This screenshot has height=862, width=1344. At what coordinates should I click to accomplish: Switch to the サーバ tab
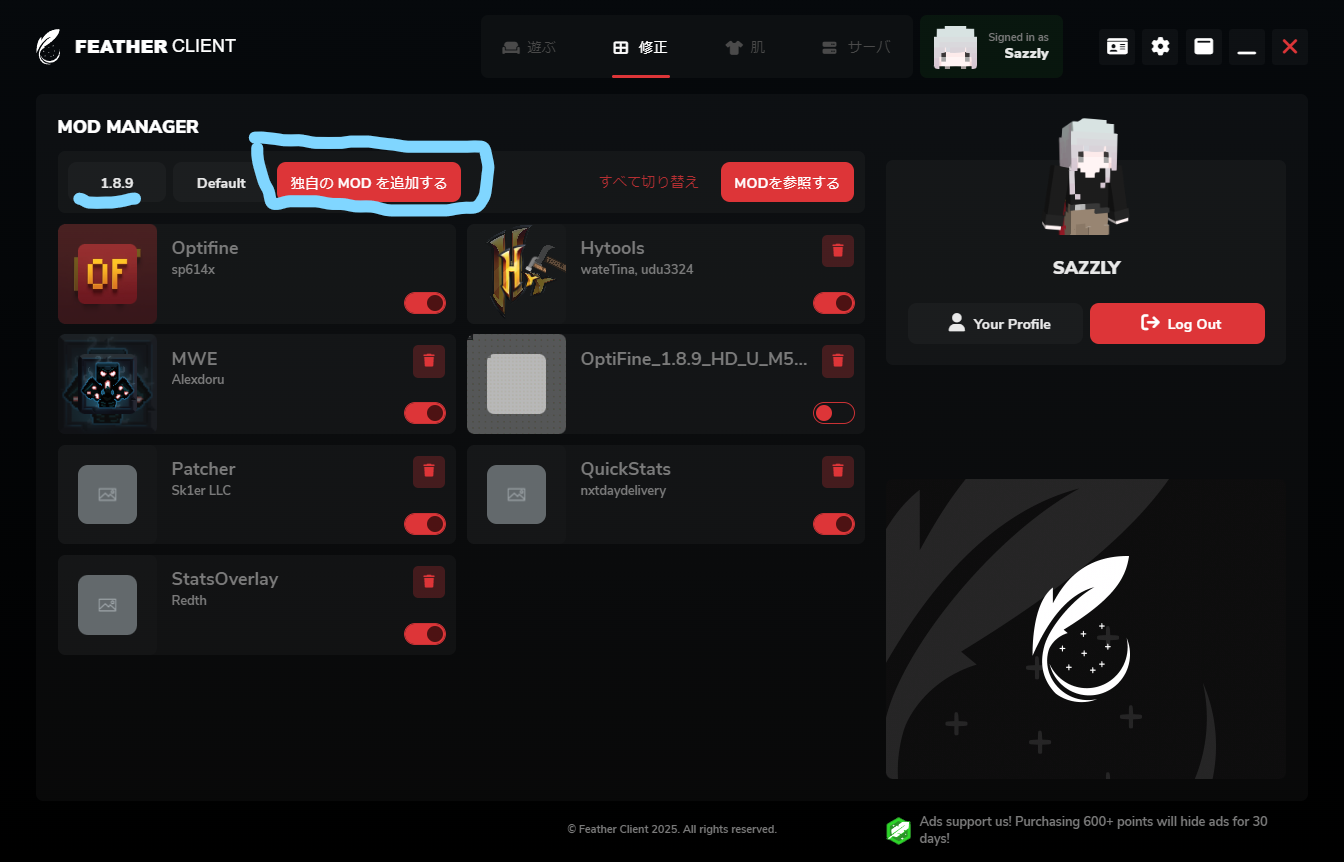tap(856, 47)
